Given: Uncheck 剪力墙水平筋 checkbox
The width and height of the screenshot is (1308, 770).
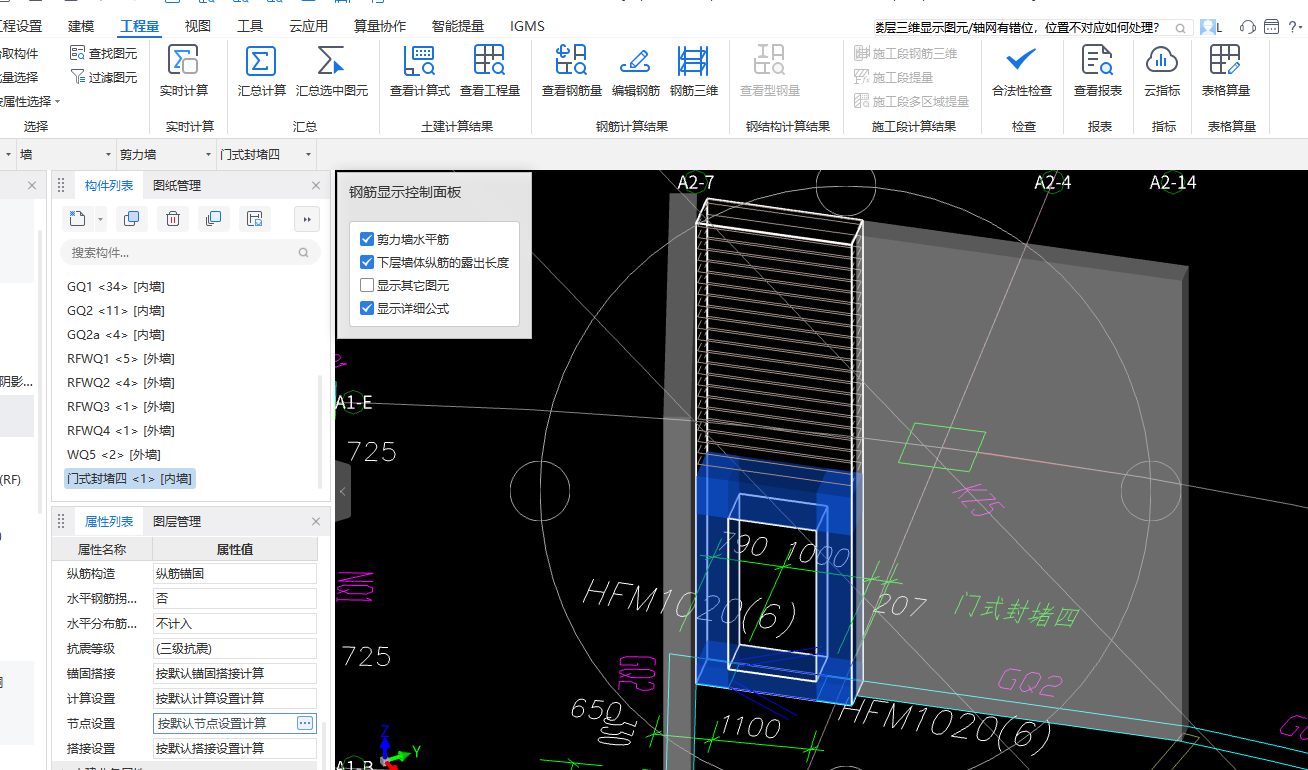Looking at the screenshot, I should coord(367,240).
